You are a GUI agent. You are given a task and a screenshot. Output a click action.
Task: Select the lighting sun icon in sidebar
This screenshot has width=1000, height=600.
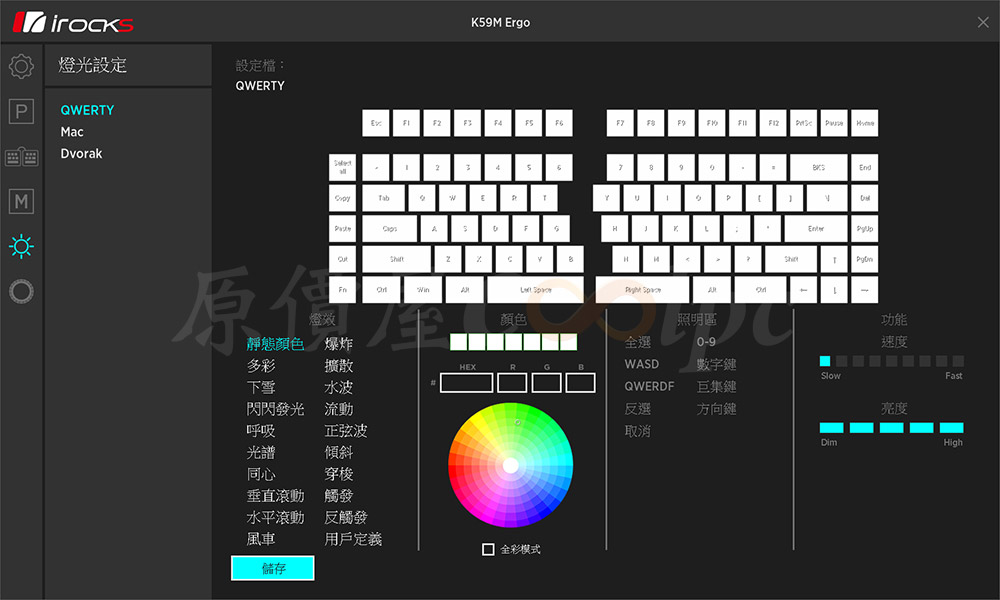pos(21,246)
